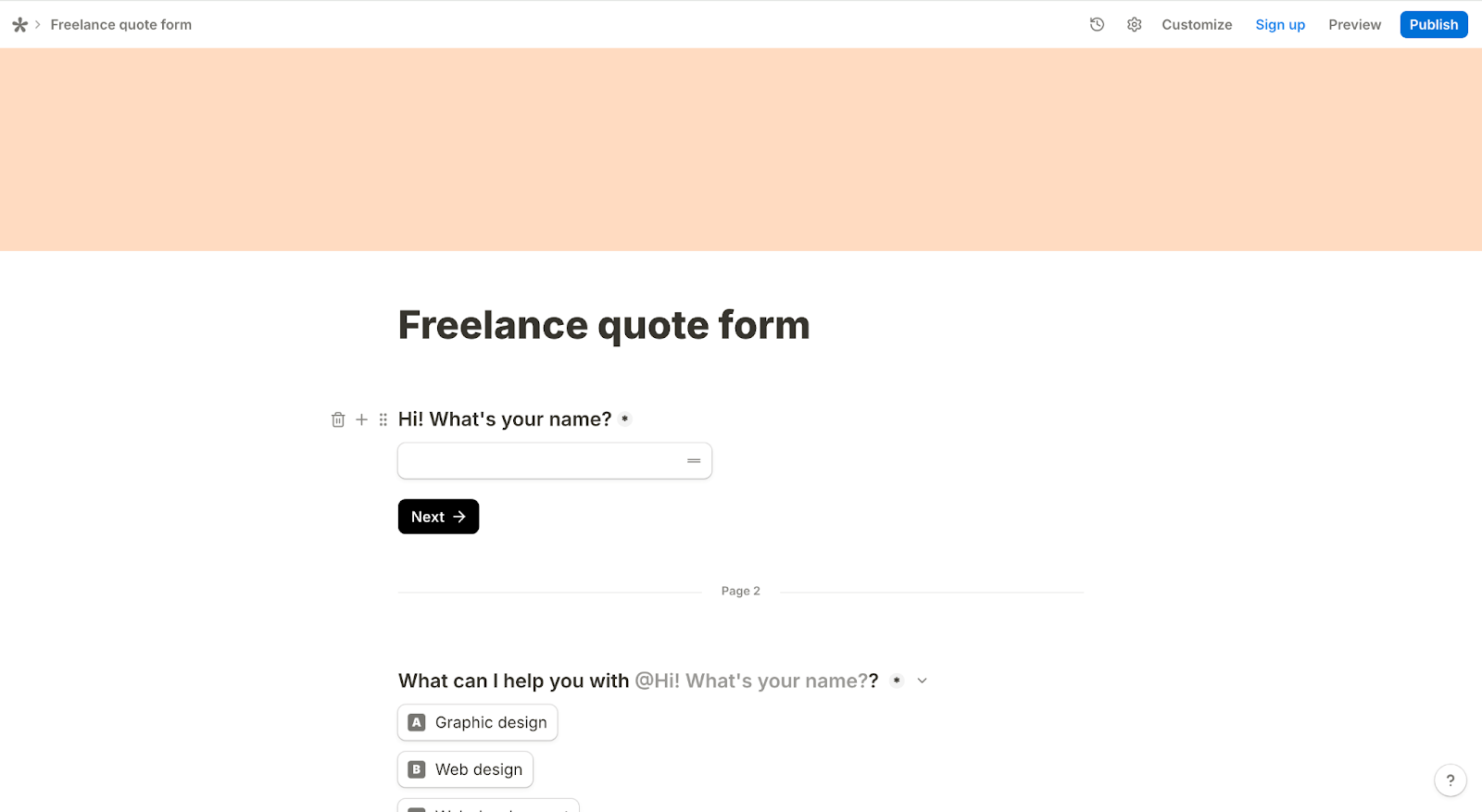Toggle the required asterisk on the name question
This screenshot has width=1482, height=812.
click(x=624, y=418)
